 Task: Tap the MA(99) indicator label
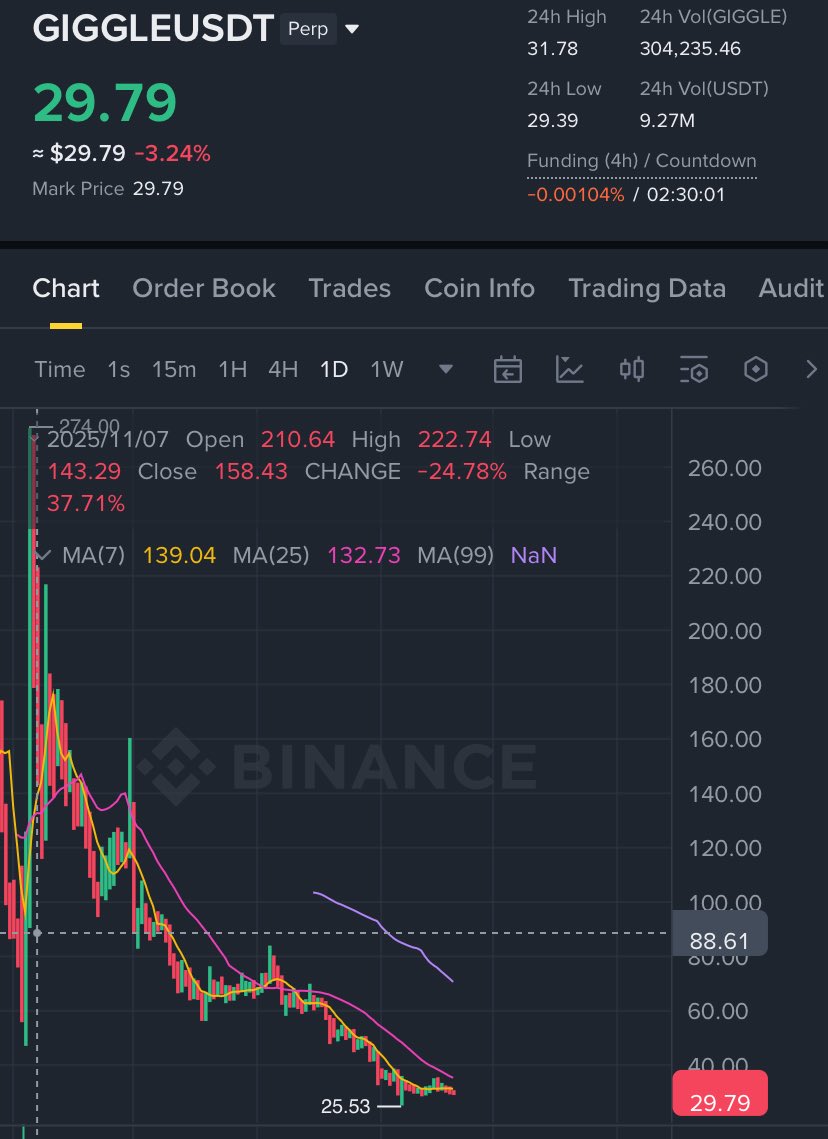click(x=455, y=556)
